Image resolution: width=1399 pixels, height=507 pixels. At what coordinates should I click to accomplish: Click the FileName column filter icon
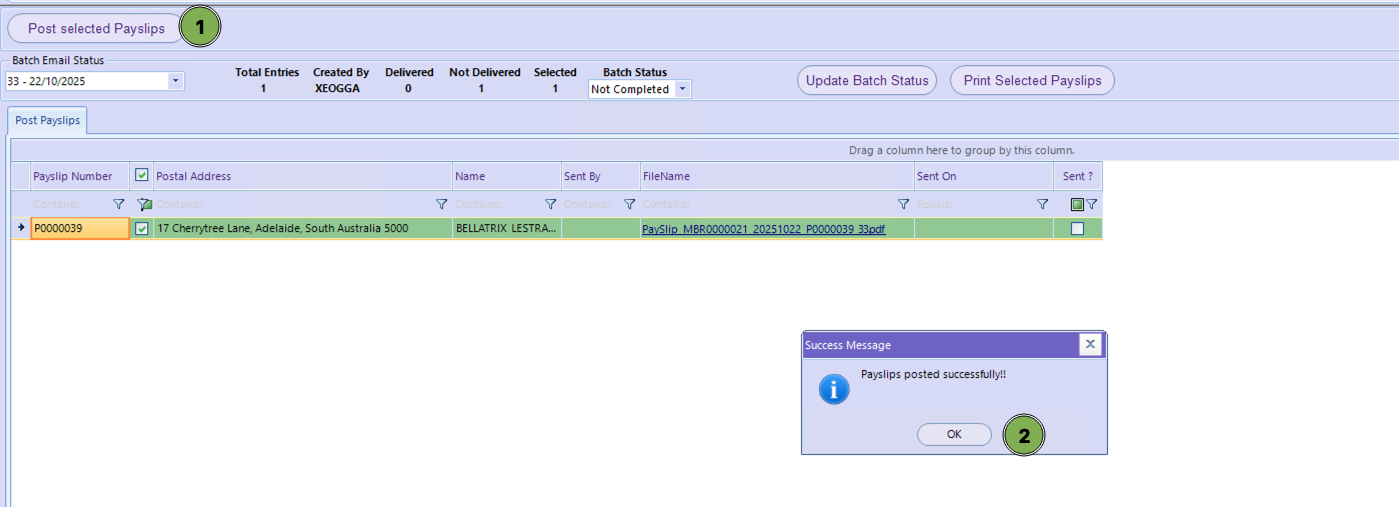coord(903,204)
